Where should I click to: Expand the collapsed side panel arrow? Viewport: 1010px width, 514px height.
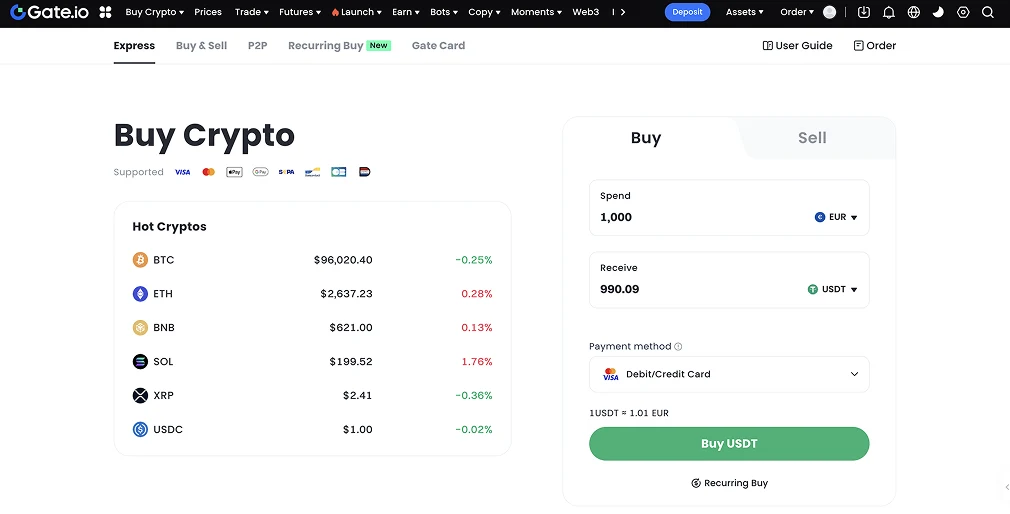1006,488
